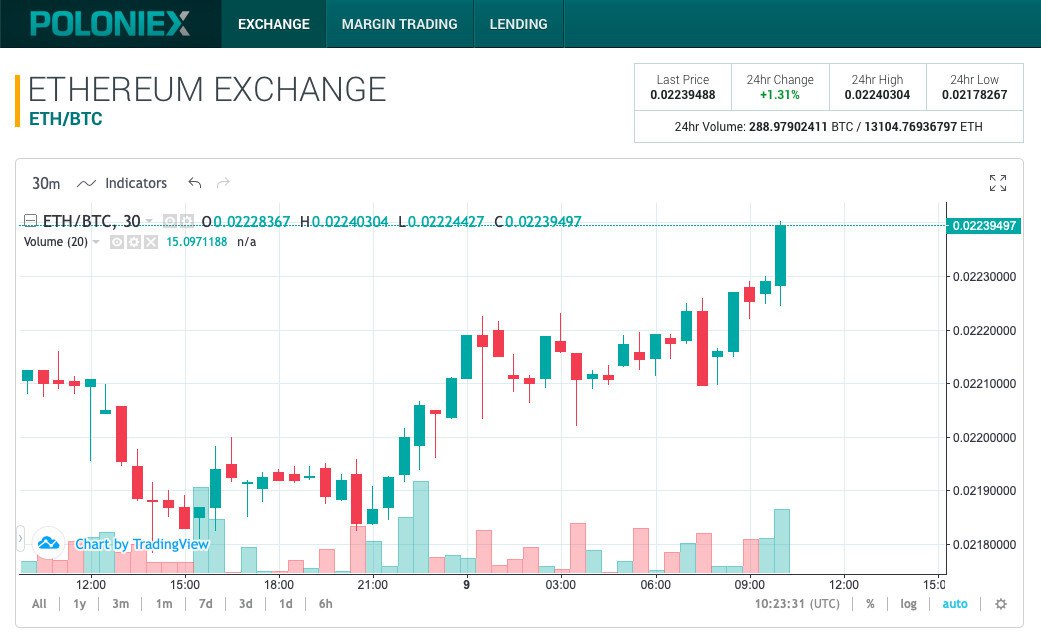Viewport: 1041px width, 634px height.
Task: Click the 24hr High value 0.02240304
Action: coord(877,95)
